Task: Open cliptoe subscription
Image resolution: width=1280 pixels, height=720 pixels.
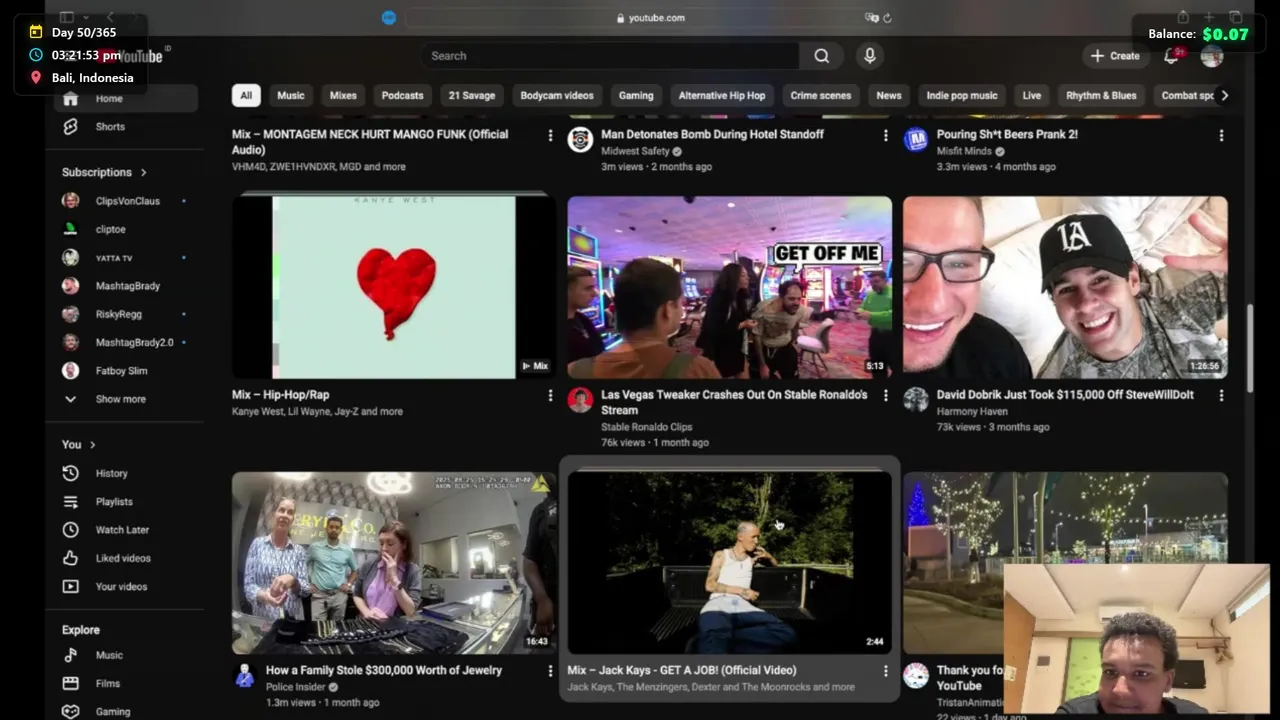Action: click(x=126, y=229)
